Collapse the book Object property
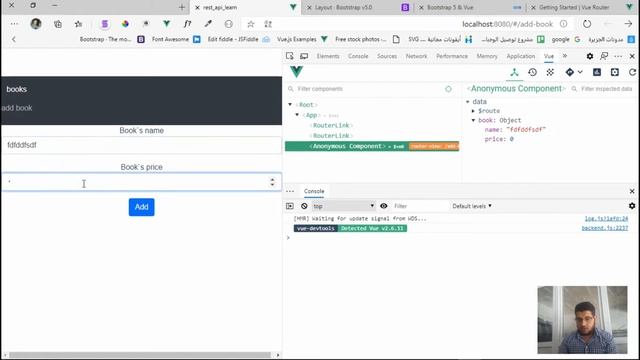Image resolution: width=640 pixels, height=360 pixels. pyautogui.click(x=473, y=120)
